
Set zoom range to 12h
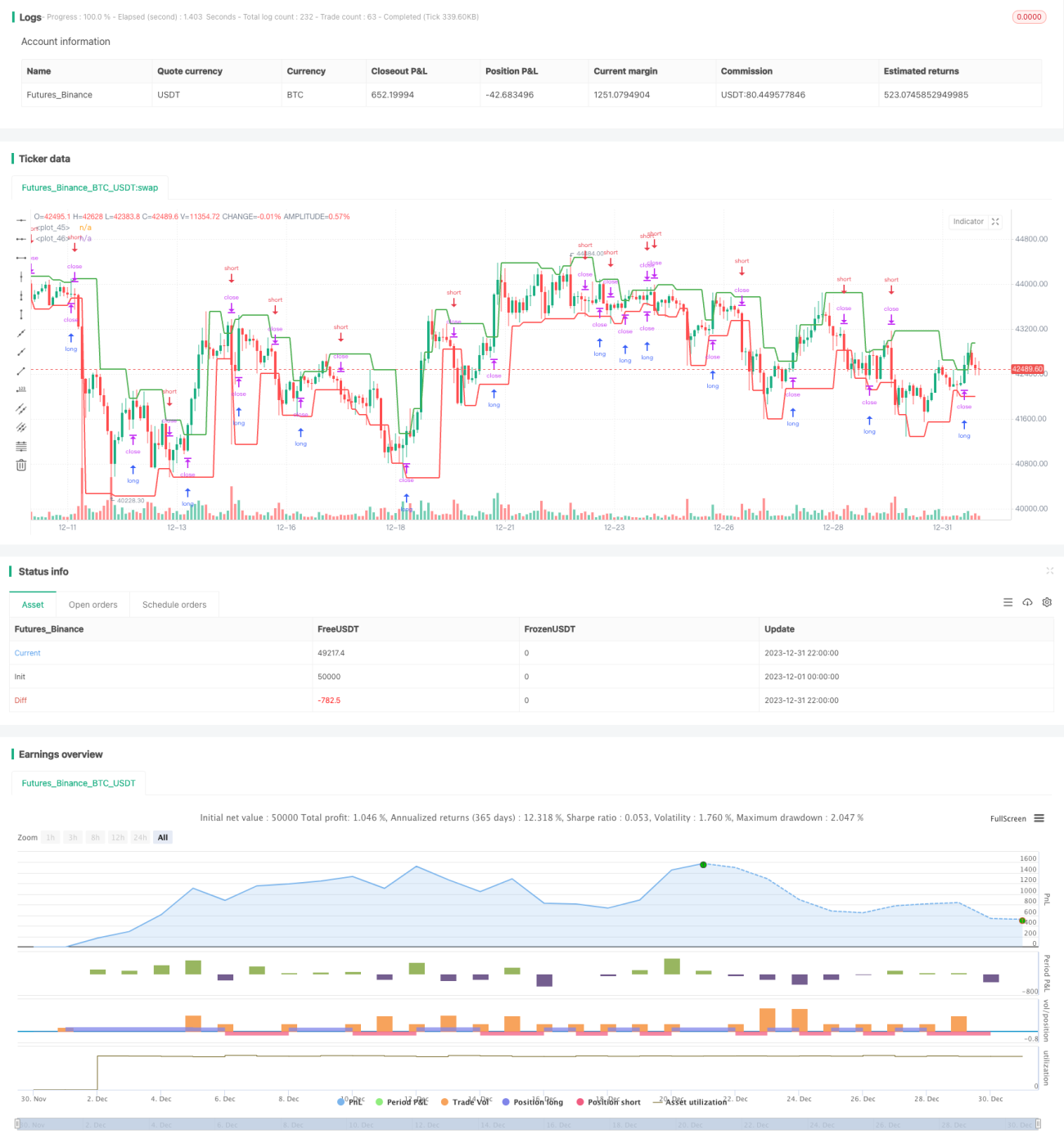(118, 837)
